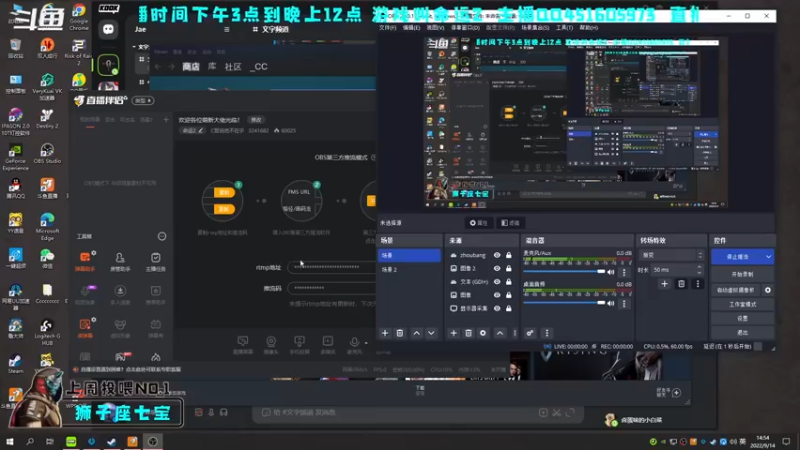This screenshot has height=450, width=800.
Task: Open virtual camera settings gear in OBS
Action: pos(768,290)
